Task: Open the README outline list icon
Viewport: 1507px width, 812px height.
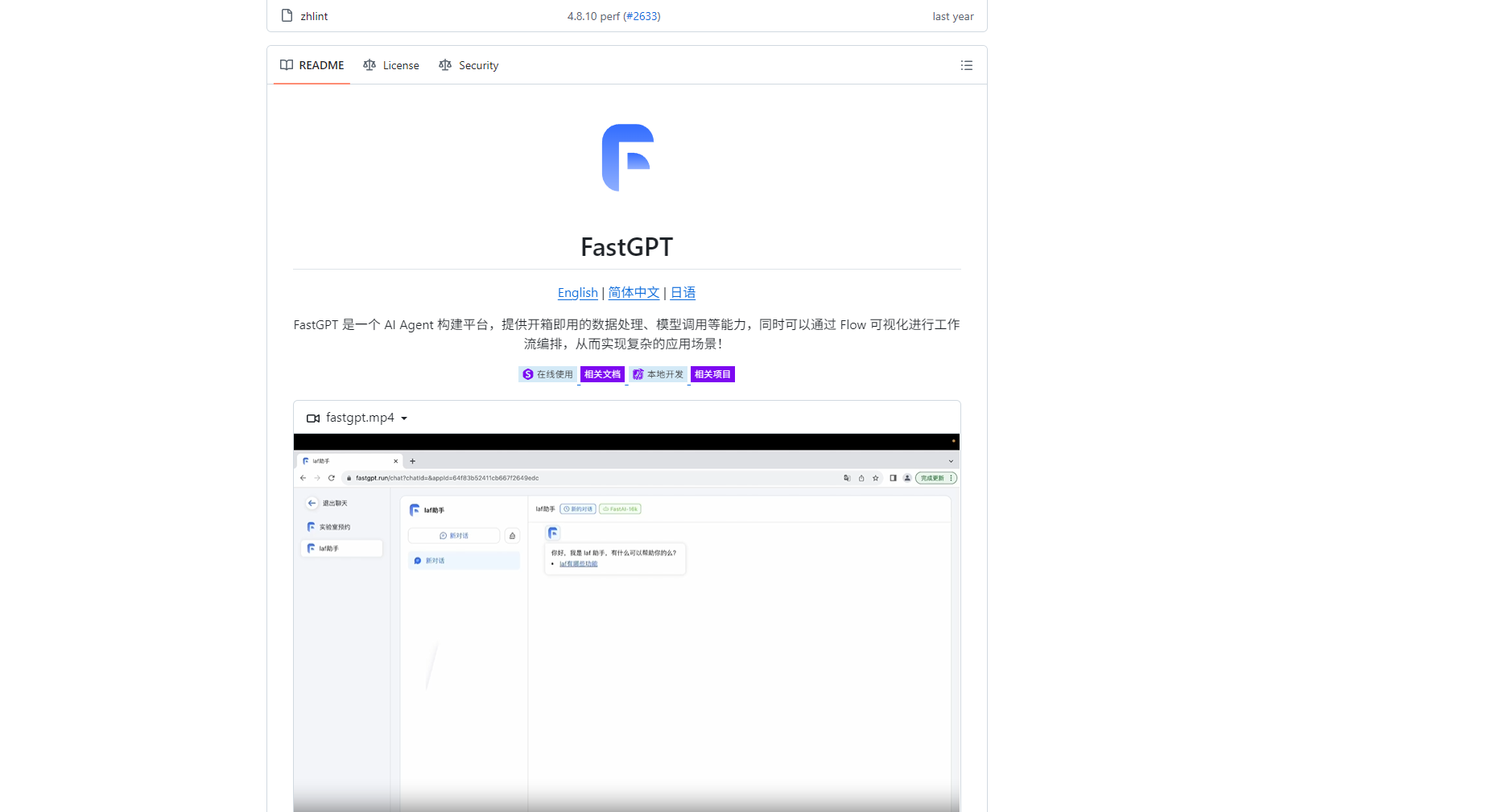Action: click(966, 65)
